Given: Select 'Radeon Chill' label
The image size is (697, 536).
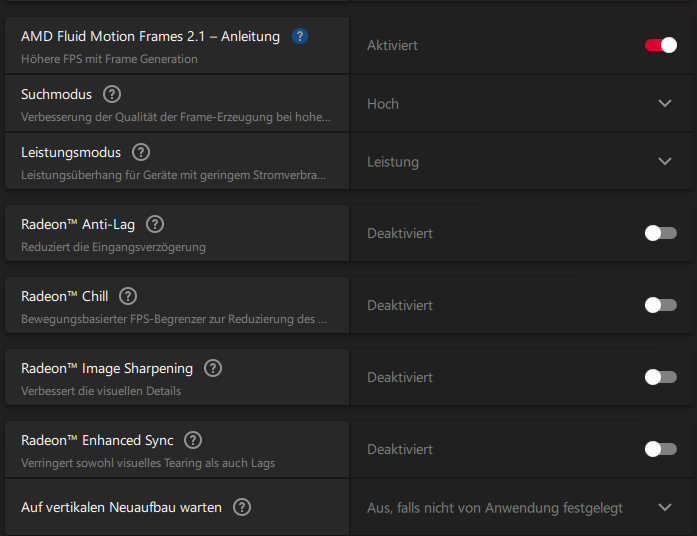Looking at the screenshot, I should [x=64, y=296].
